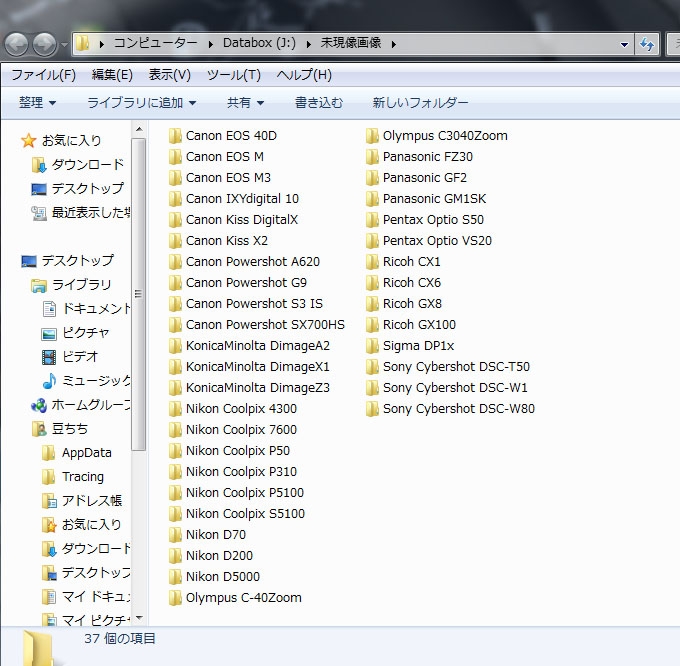Select the Canon EOS M3 folder icon
The height and width of the screenshot is (666, 680).
(x=175, y=178)
